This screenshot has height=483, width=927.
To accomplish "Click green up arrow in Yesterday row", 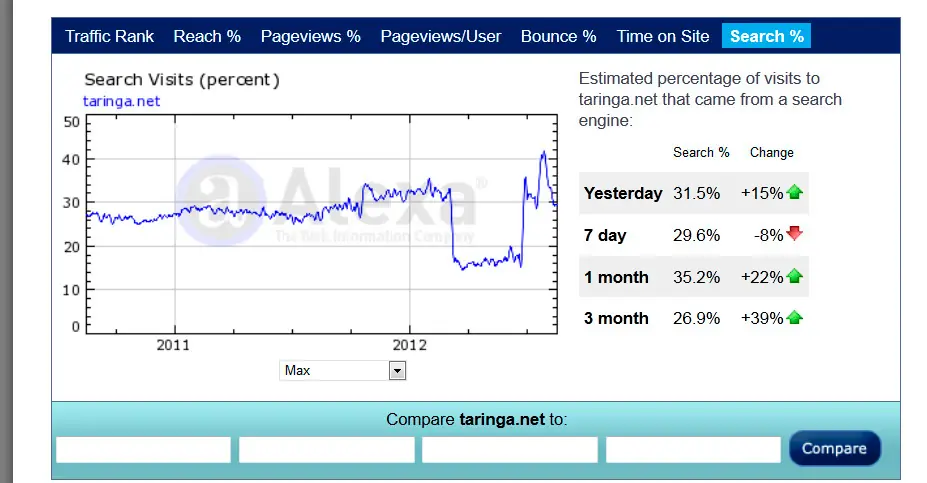I will (795, 192).
